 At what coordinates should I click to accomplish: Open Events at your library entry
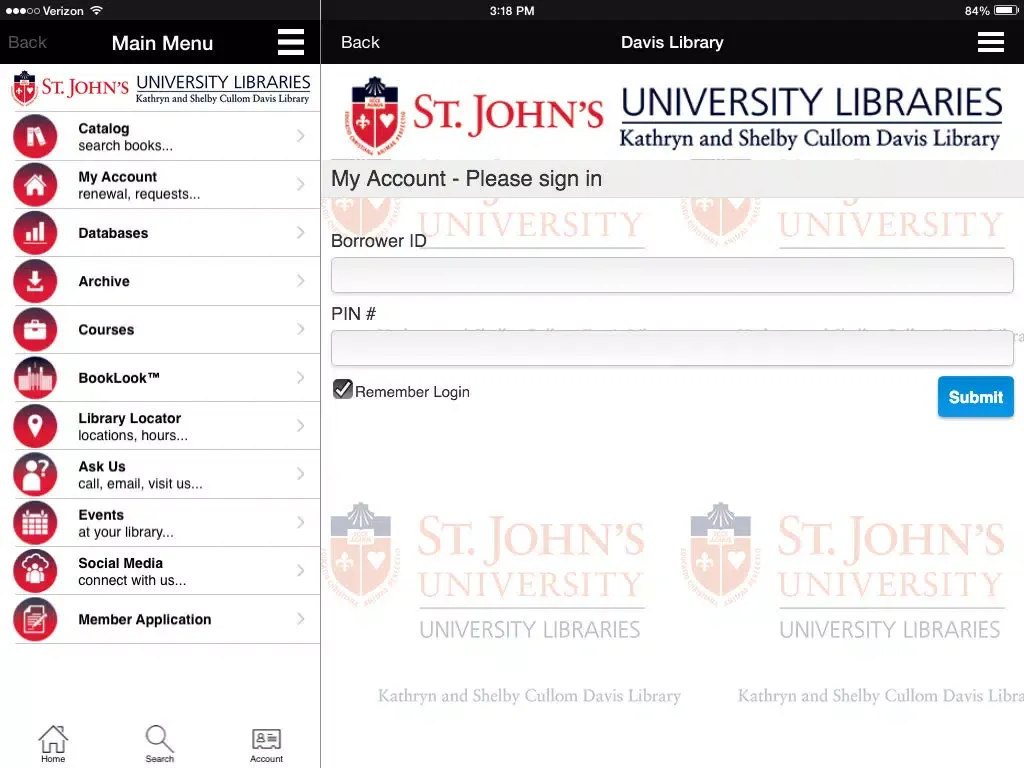(x=160, y=523)
